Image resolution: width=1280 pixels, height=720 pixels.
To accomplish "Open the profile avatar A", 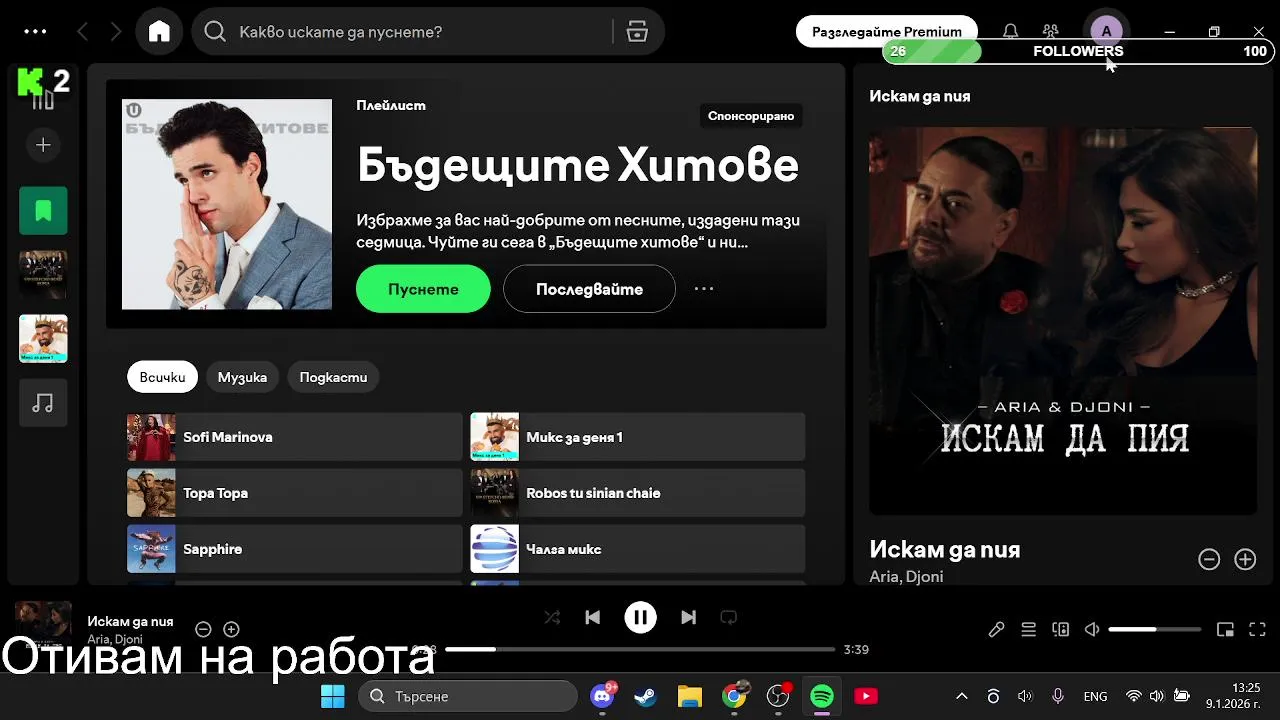I will 1106,31.
